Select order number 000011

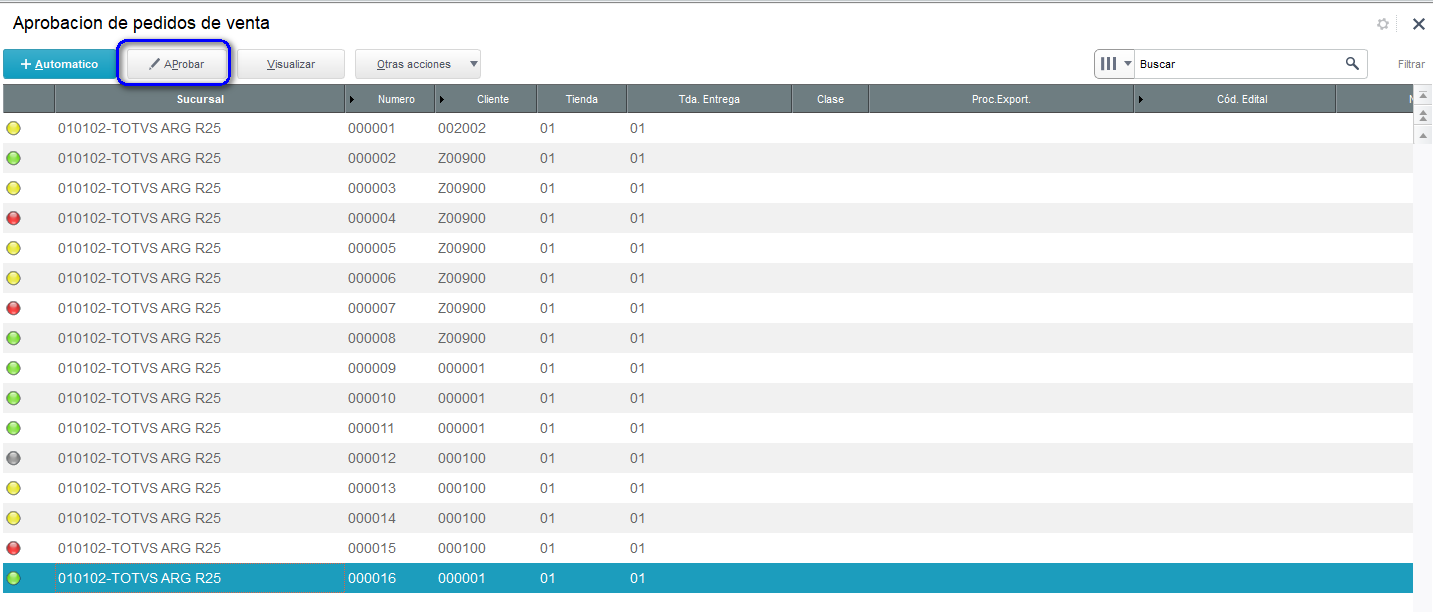click(372, 428)
